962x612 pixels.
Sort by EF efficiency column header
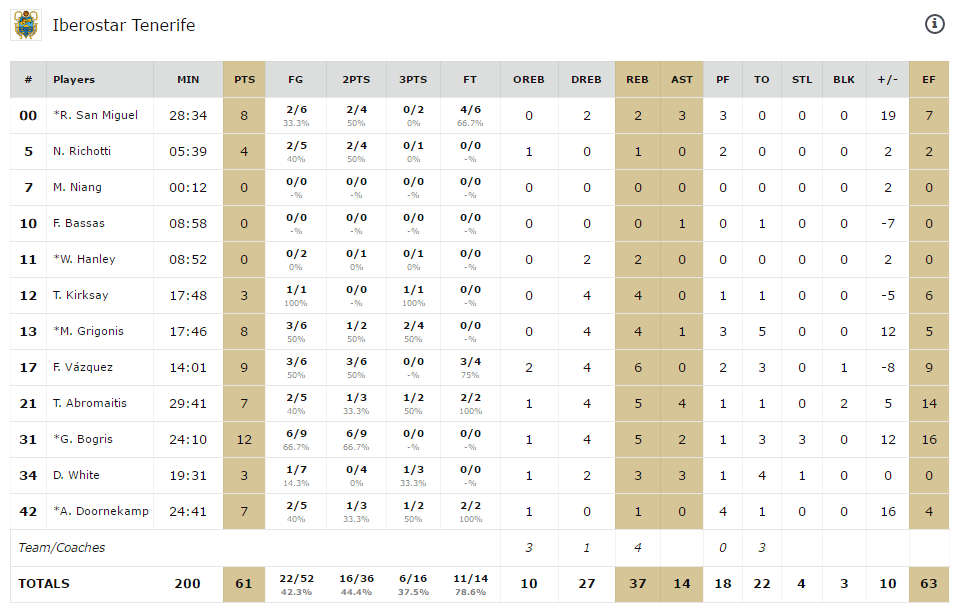929,79
